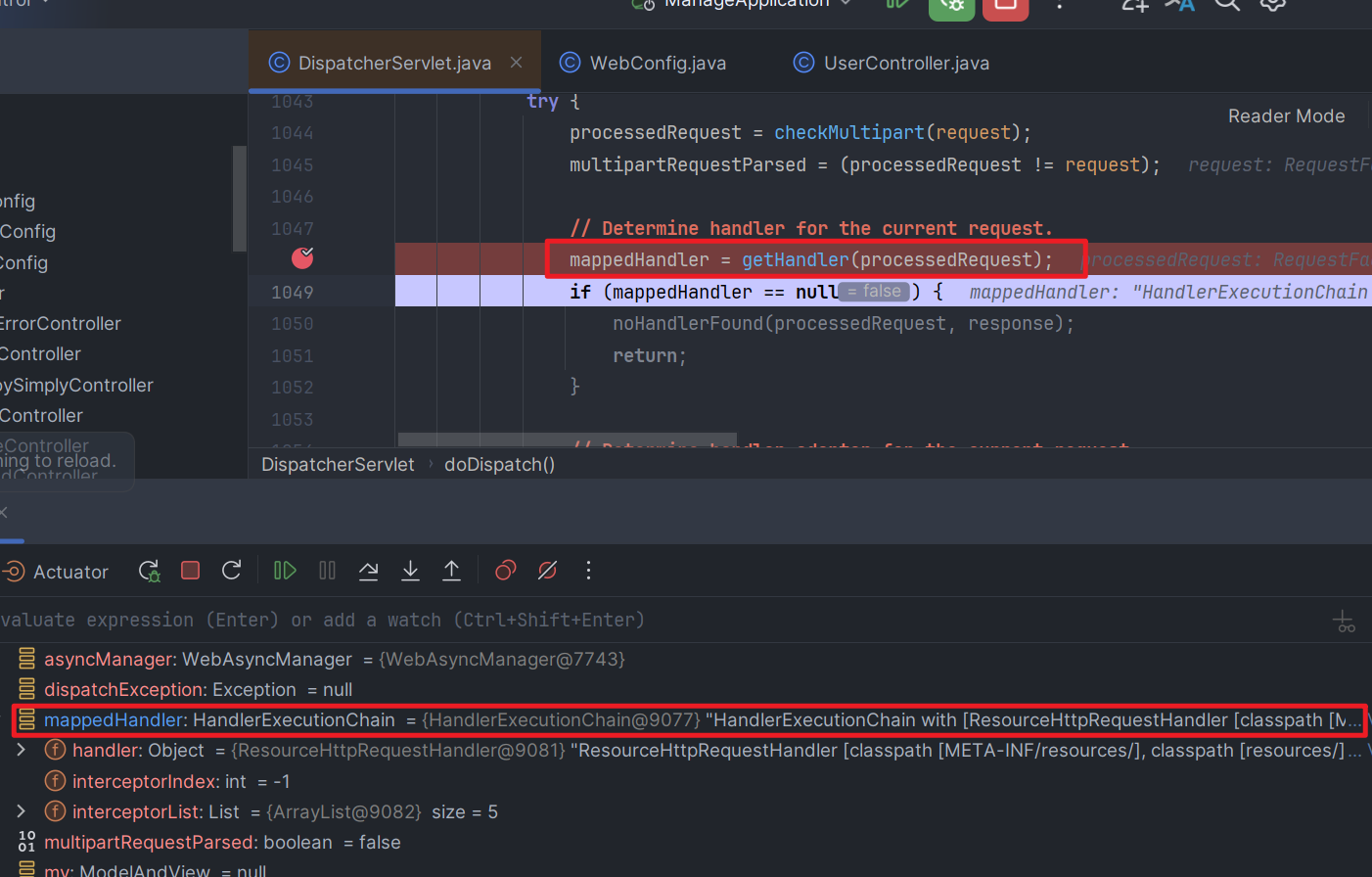Click the Step Out up-arrow icon
The height and width of the screenshot is (877, 1372).
tap(451, 571)
